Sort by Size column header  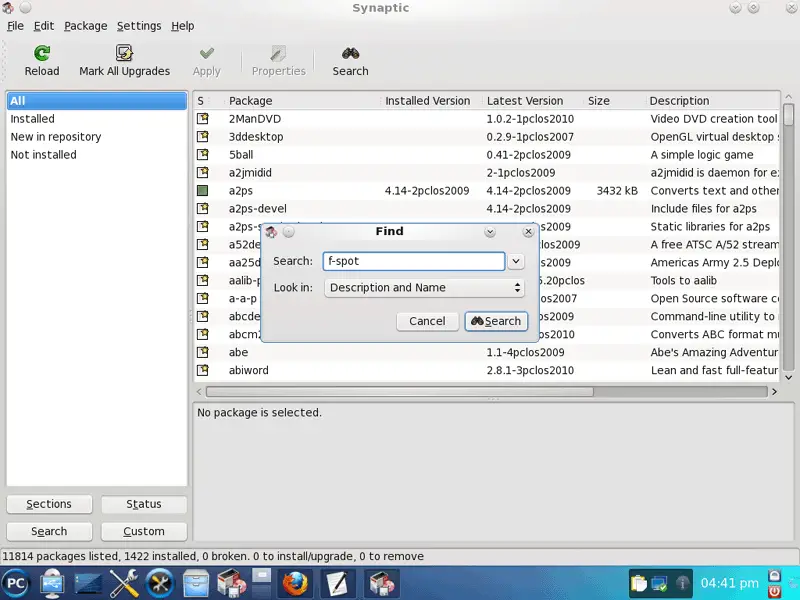click(x=614, y=101)
